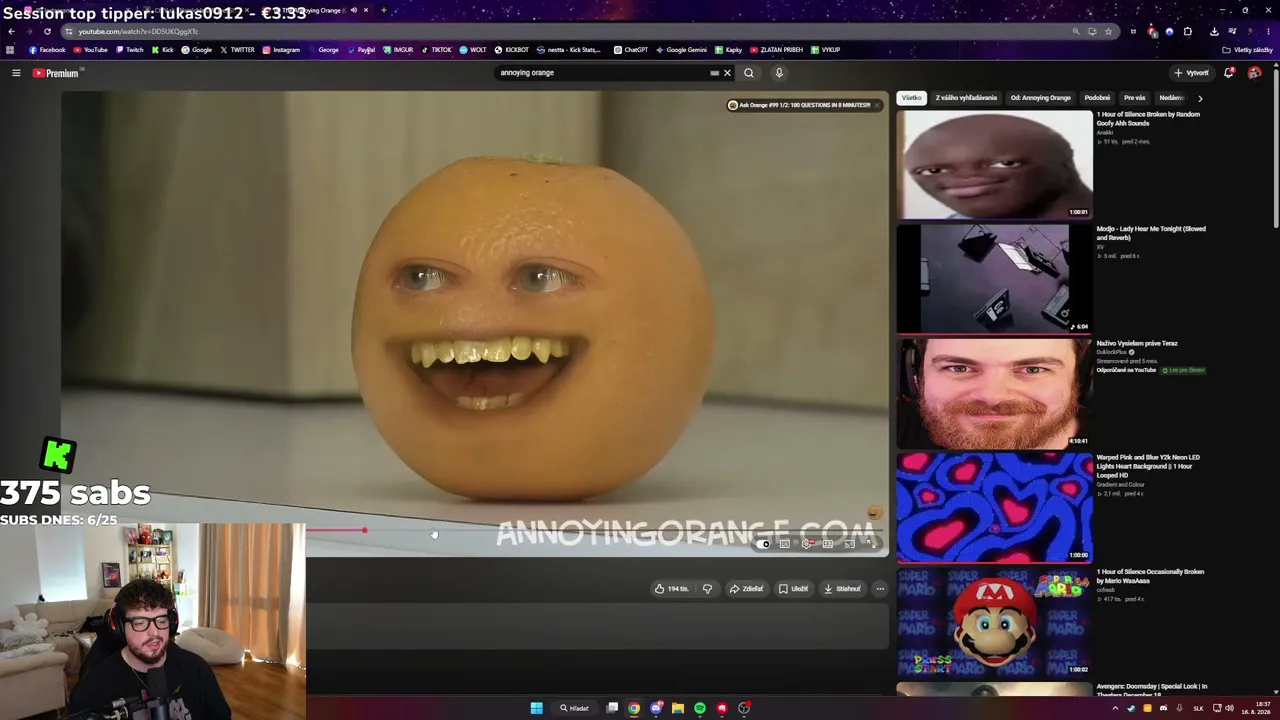Open the YouTube account avatar menu
Image resolution: width=1280 pixels, height=720 pixels.
(1255, 73)
